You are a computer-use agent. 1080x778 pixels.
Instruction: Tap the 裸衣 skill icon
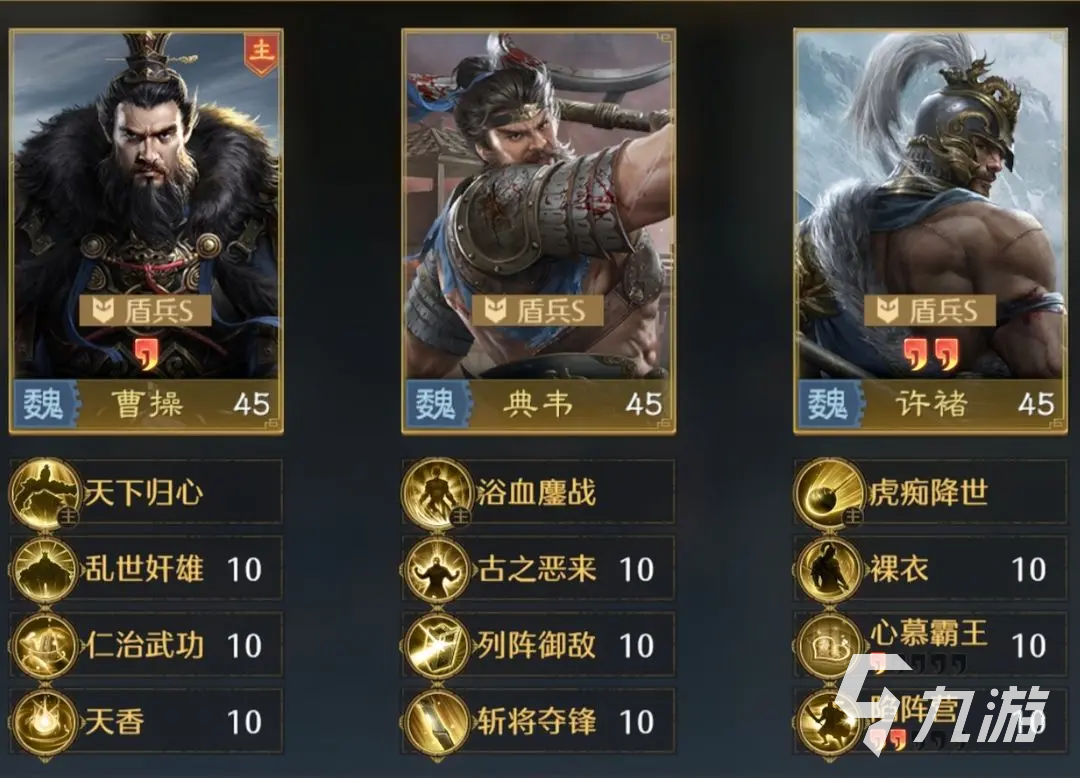(829, 569)
